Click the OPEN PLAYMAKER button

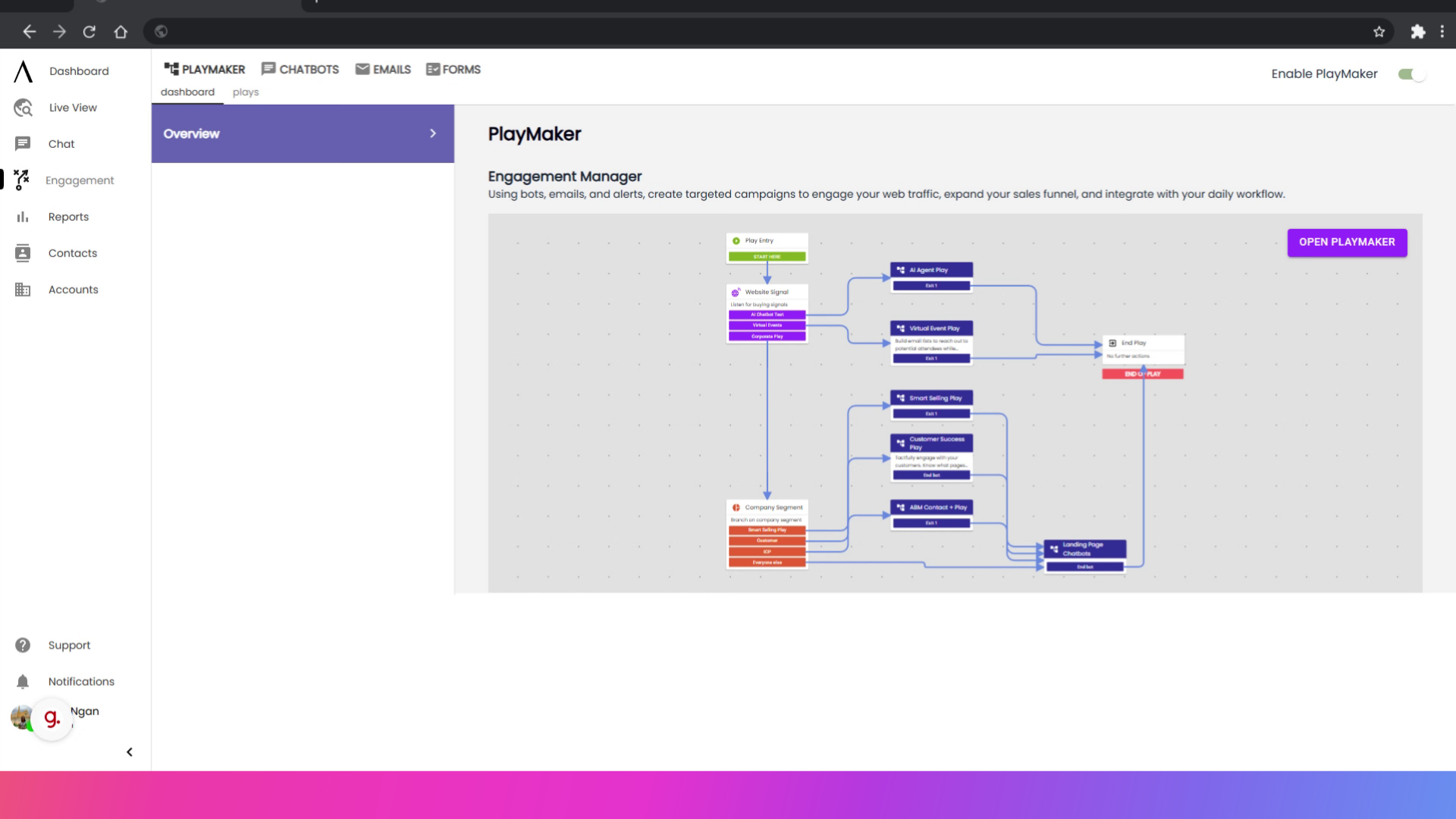pyautogui.click(x=1347, y=242)
